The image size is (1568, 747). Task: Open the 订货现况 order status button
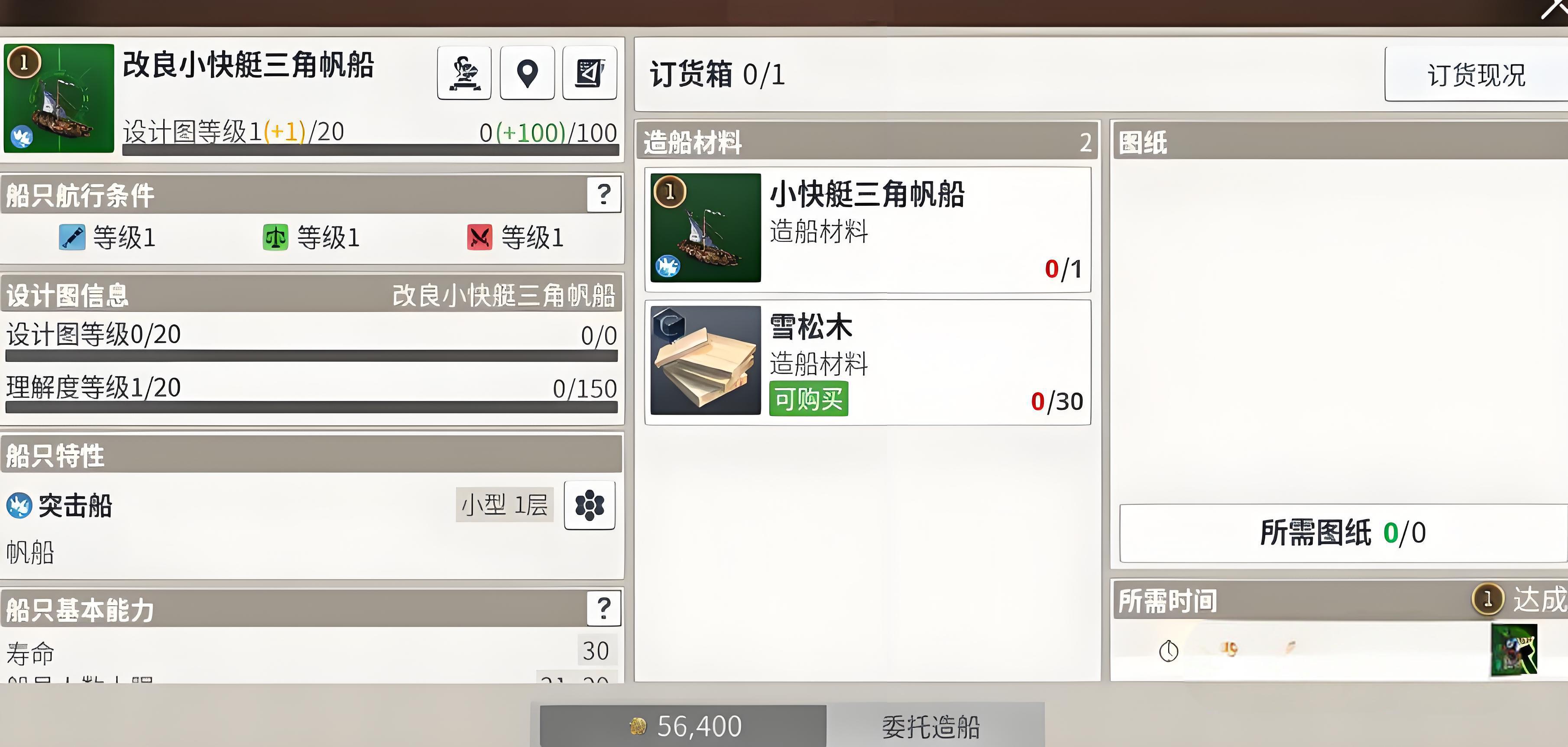tap(1476, 74)
